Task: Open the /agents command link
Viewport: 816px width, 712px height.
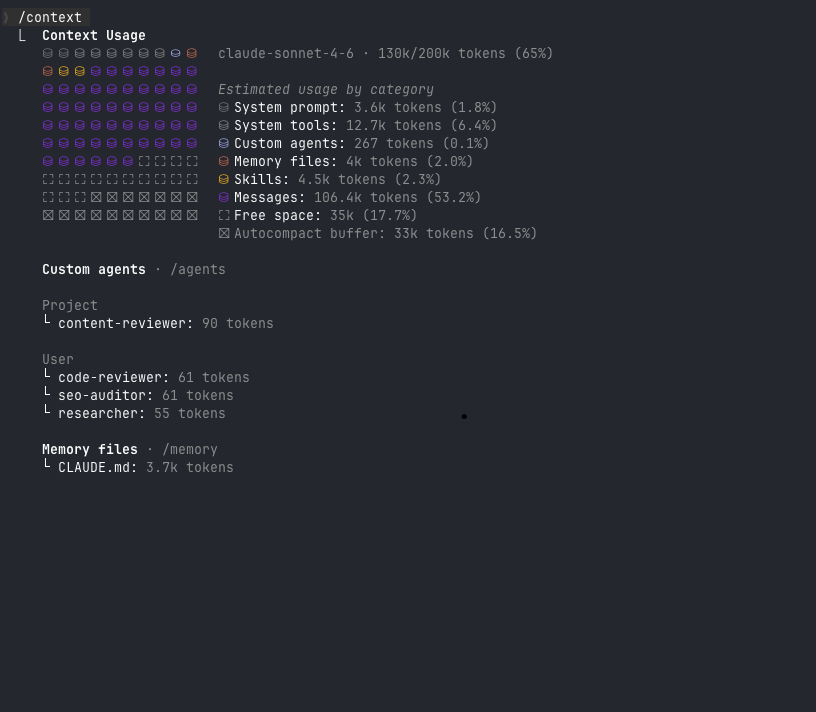Action: coord(198,270)
